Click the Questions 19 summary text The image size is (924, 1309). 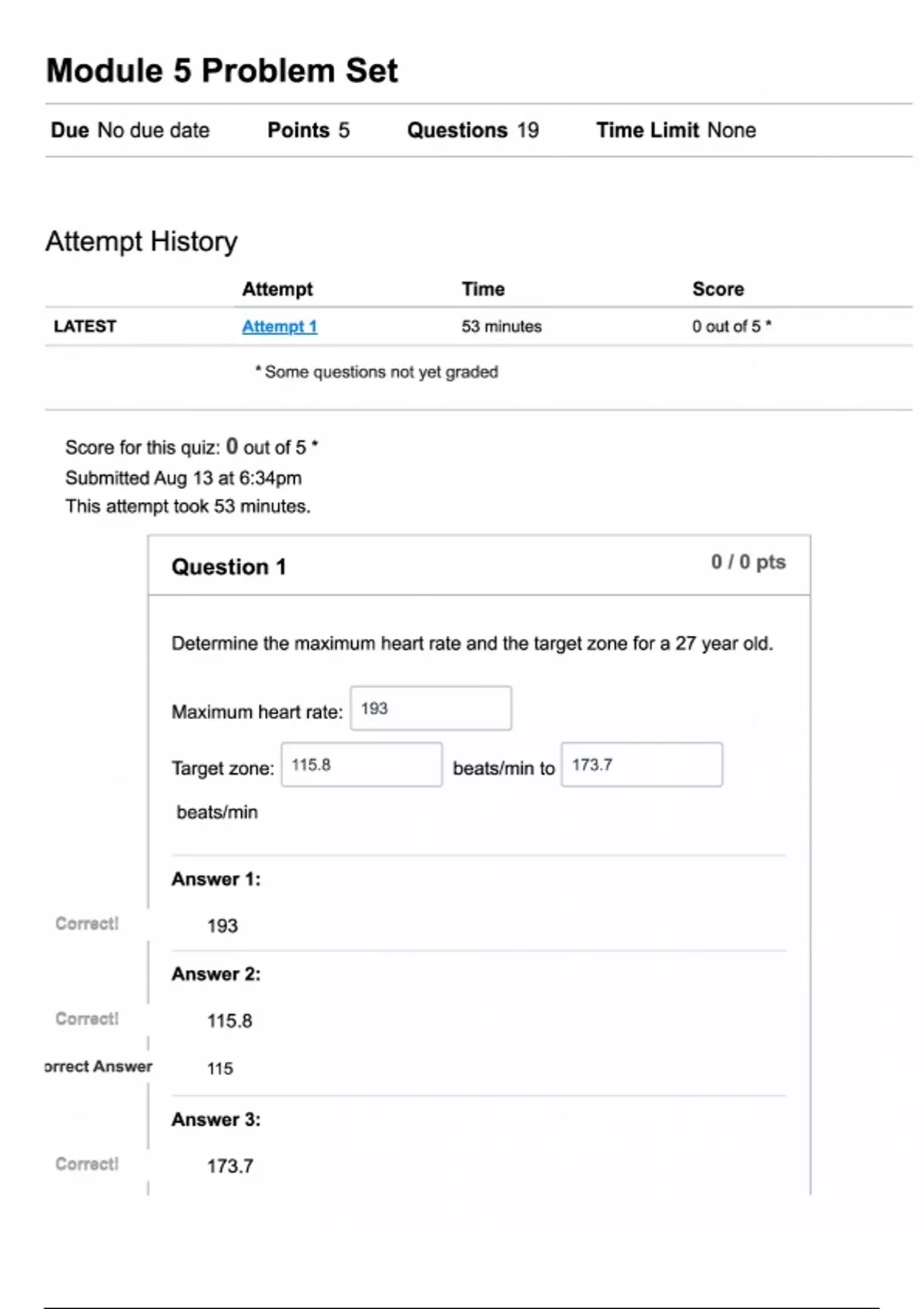472,130
